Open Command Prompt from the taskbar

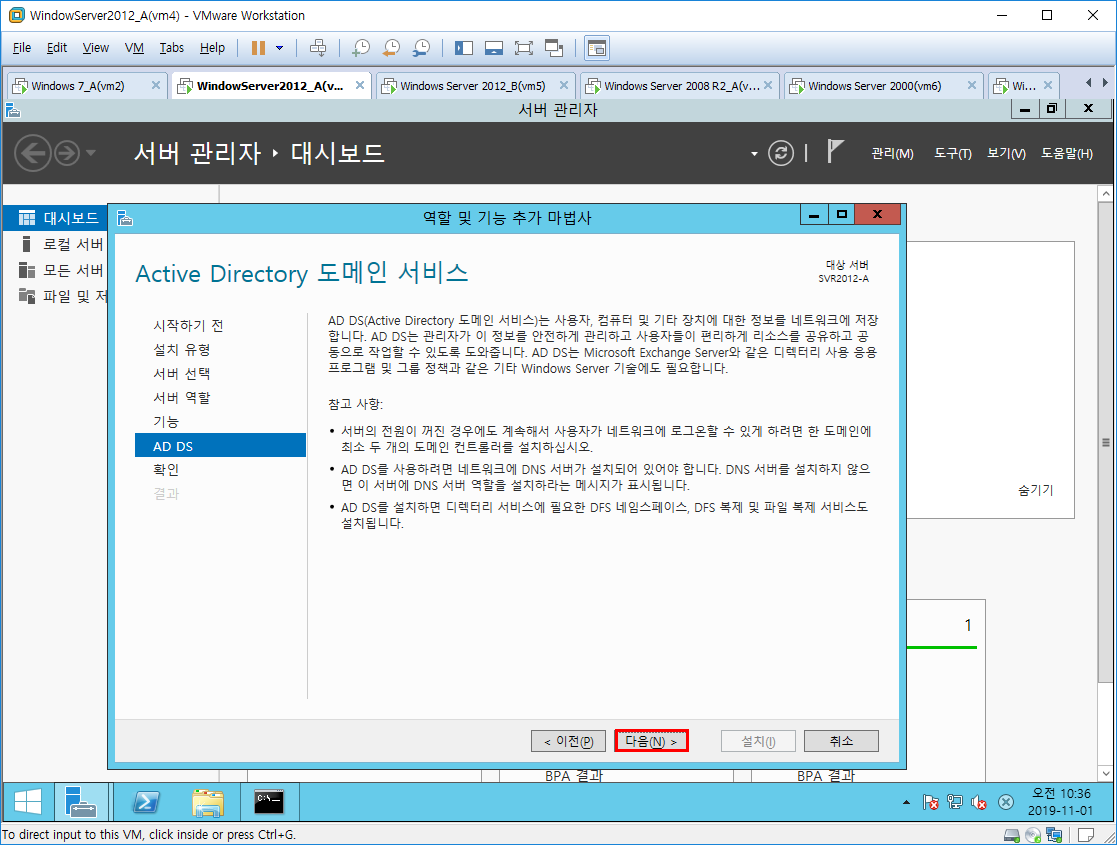click(x=269, y=802)
